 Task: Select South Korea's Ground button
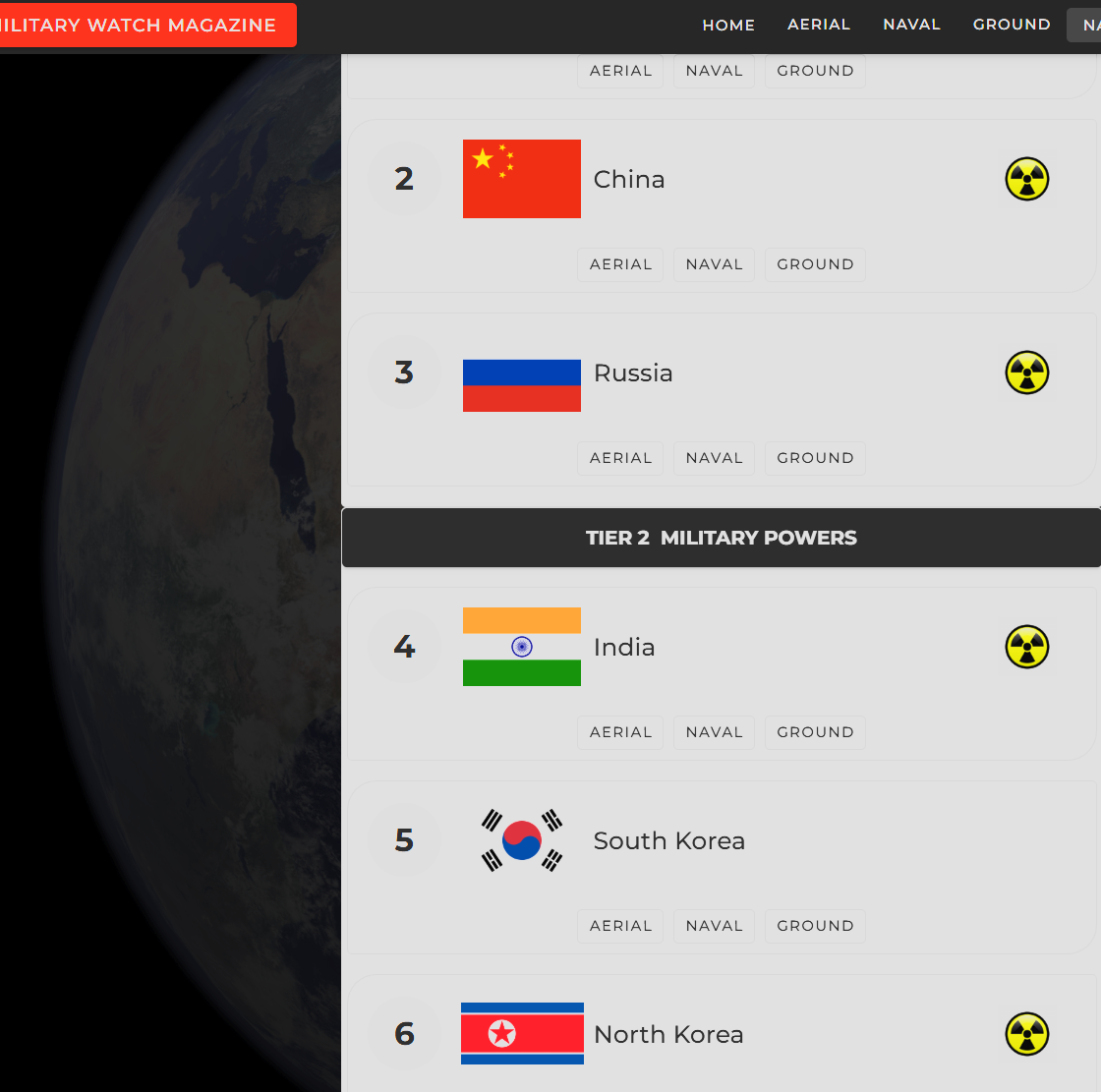815,926
